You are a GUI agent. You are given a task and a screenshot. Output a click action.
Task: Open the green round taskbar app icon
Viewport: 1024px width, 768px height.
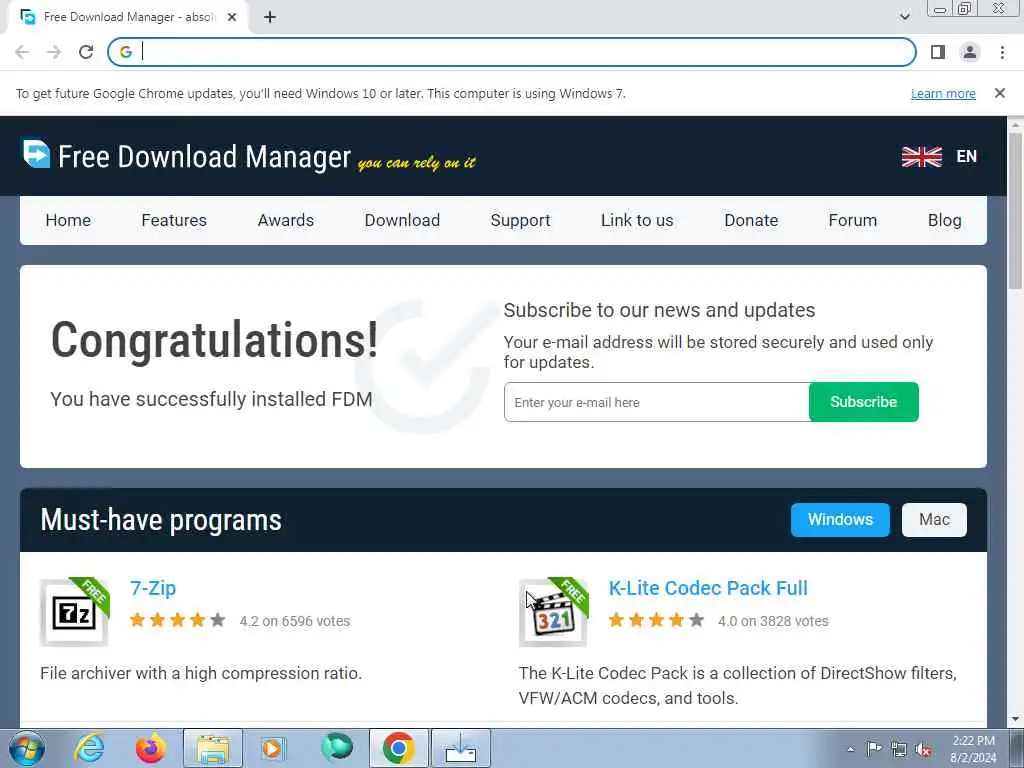click(x=337, y=747)
